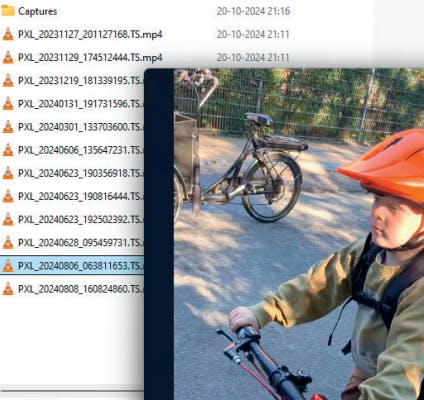Viewport: 424px width, 400px height.
Task: Click VLC cone icon for PXL_20240131_191731596
Action: point(8,104)
